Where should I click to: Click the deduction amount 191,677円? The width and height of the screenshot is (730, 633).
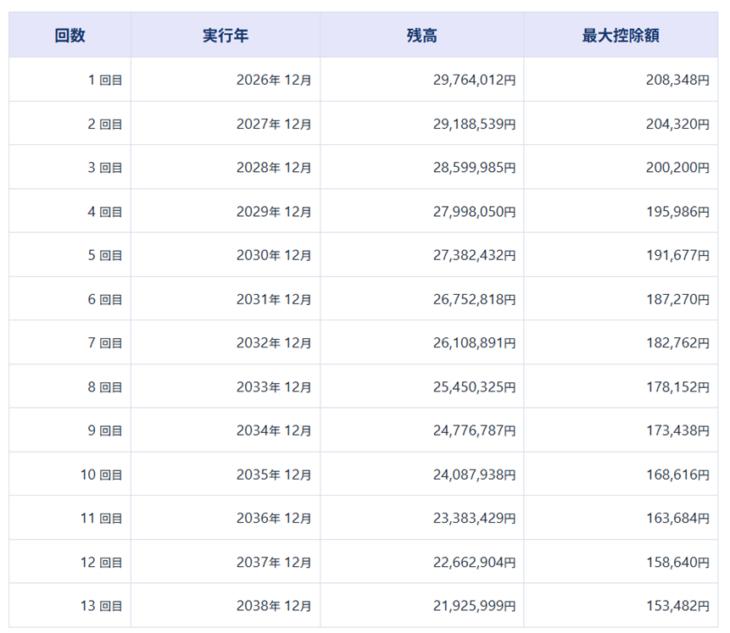(677, 256)
